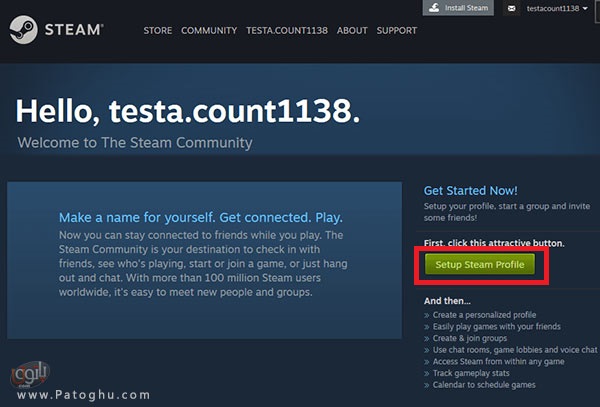Open the TESTA.COUNT1138 profile menu
Image resolution: width=600 pixels, height=407 pixels.
coord(287,31)
